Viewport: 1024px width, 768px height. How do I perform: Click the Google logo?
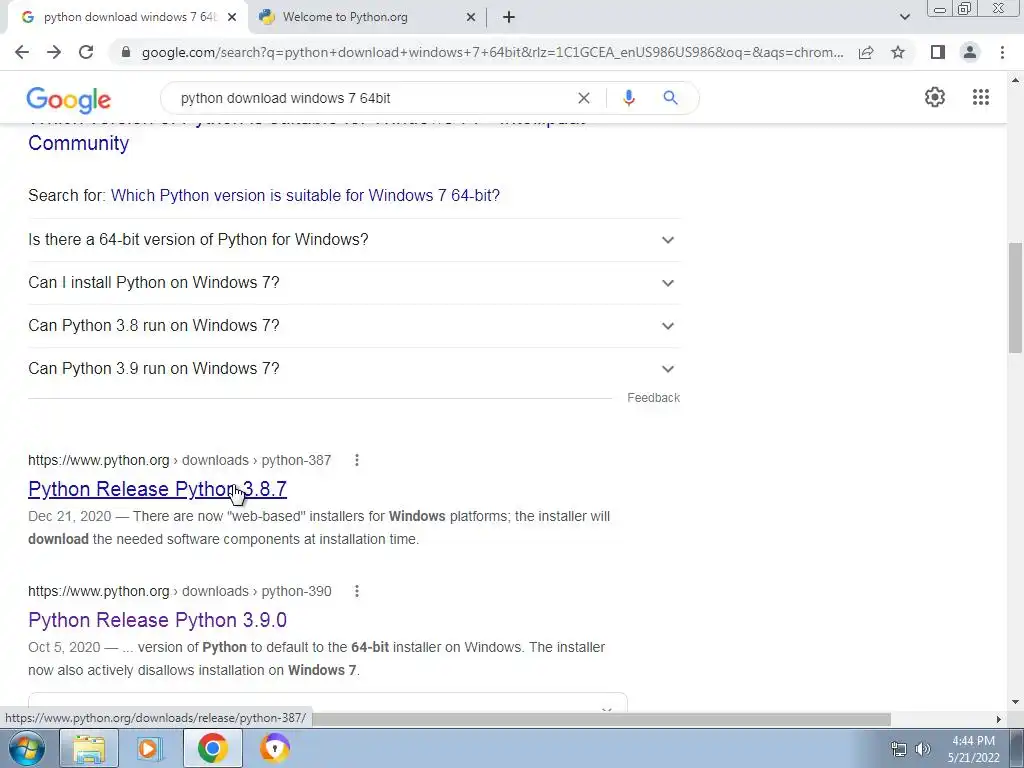[69, 100]
